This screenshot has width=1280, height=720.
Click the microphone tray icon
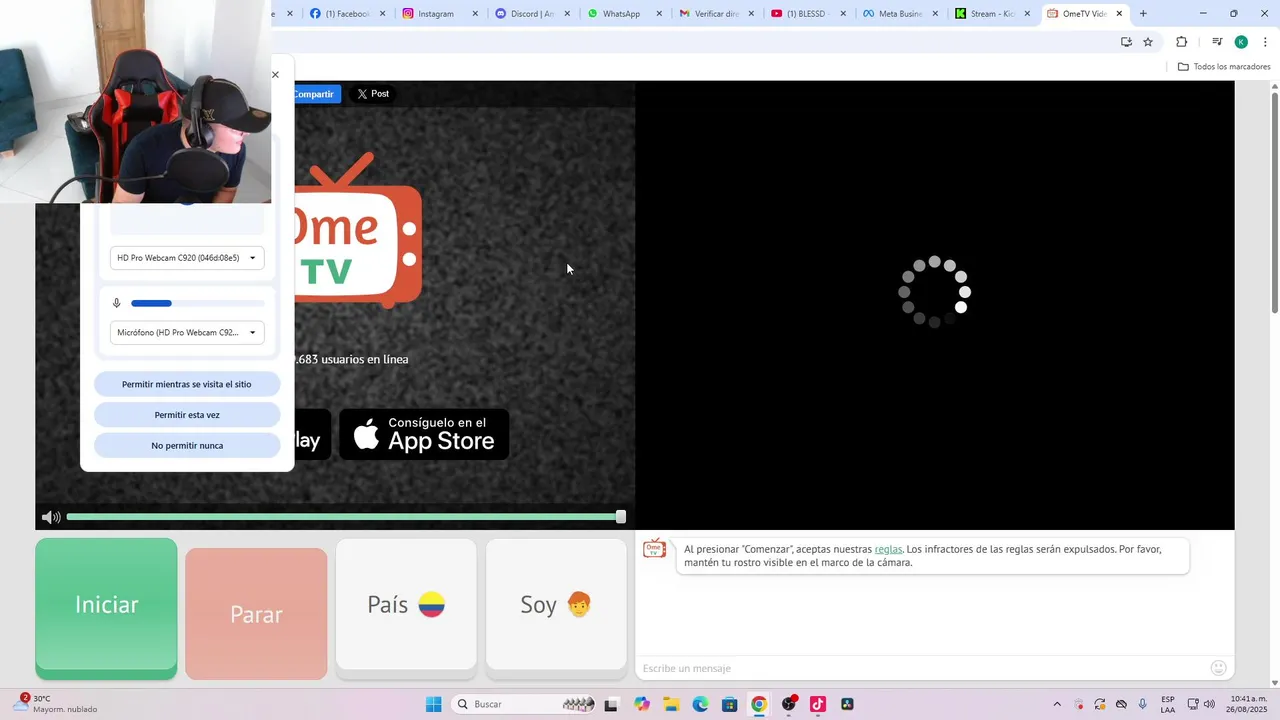click(1143, 704)
